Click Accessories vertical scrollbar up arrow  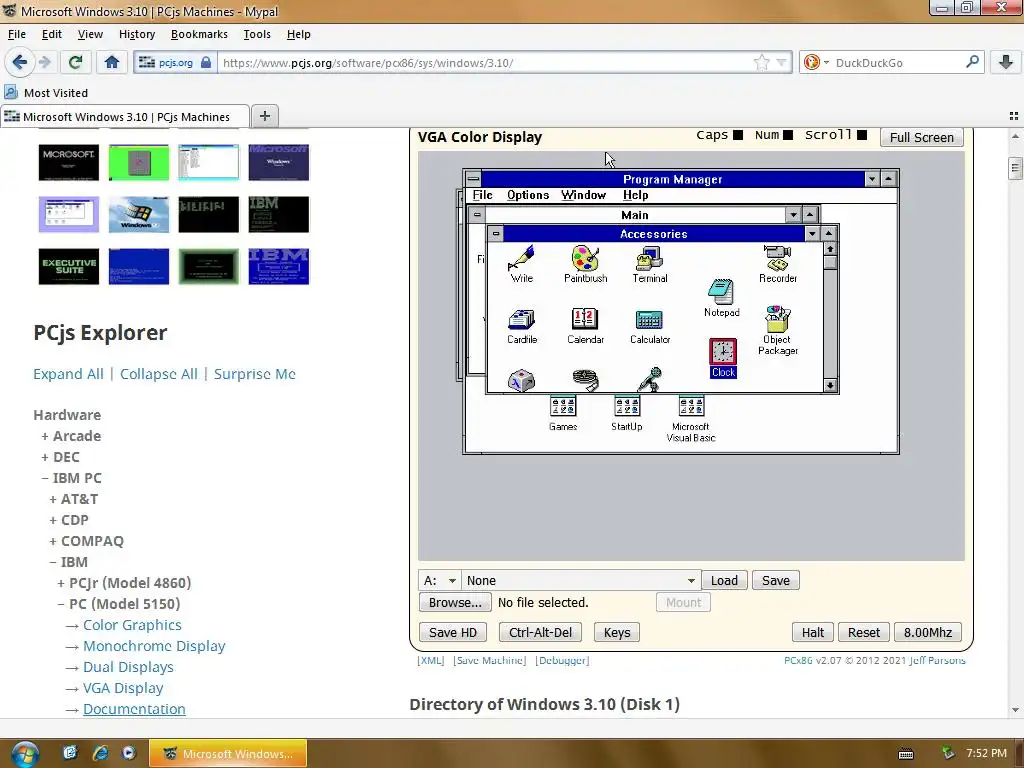pyautogui.click(x=829, y=249)
